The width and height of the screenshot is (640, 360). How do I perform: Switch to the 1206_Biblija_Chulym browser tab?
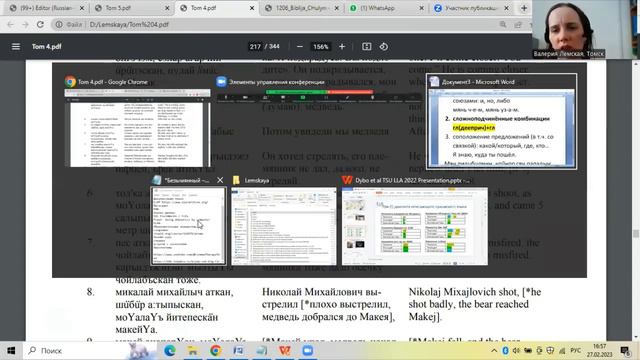click(x=301, y=8)
